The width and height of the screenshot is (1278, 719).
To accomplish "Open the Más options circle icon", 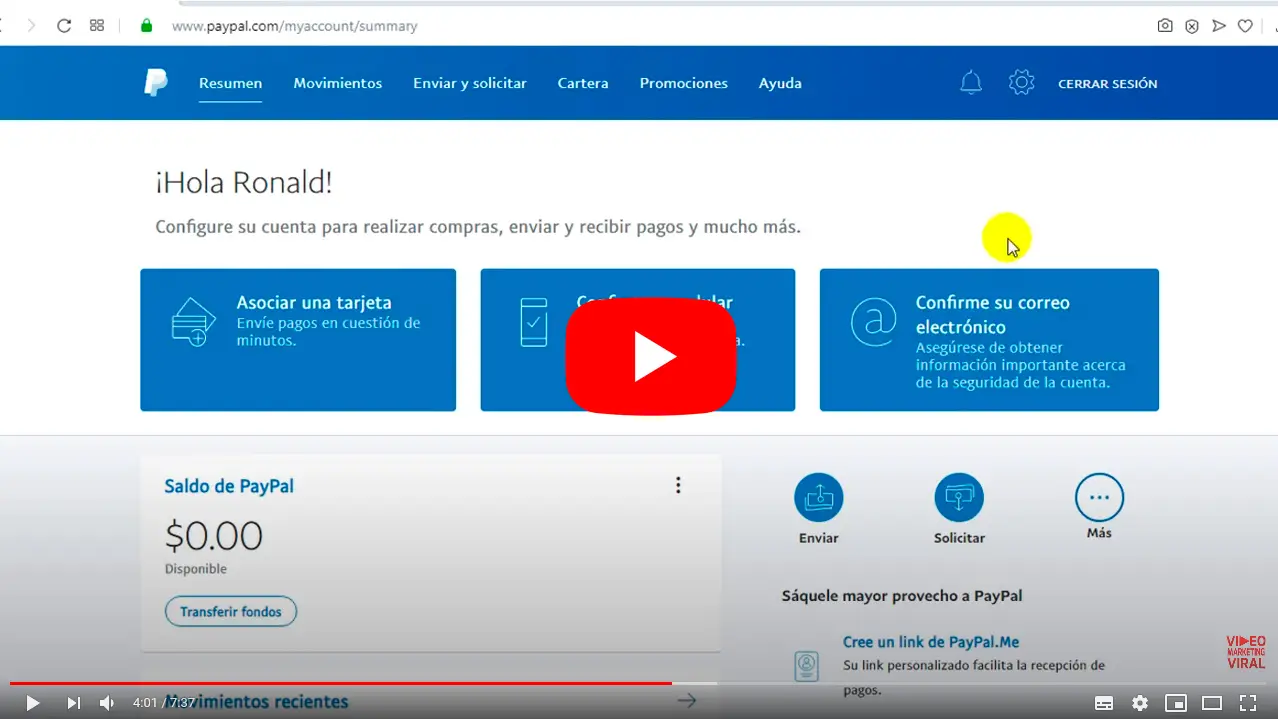I will pyautogui.click(x=1099, y=497).
